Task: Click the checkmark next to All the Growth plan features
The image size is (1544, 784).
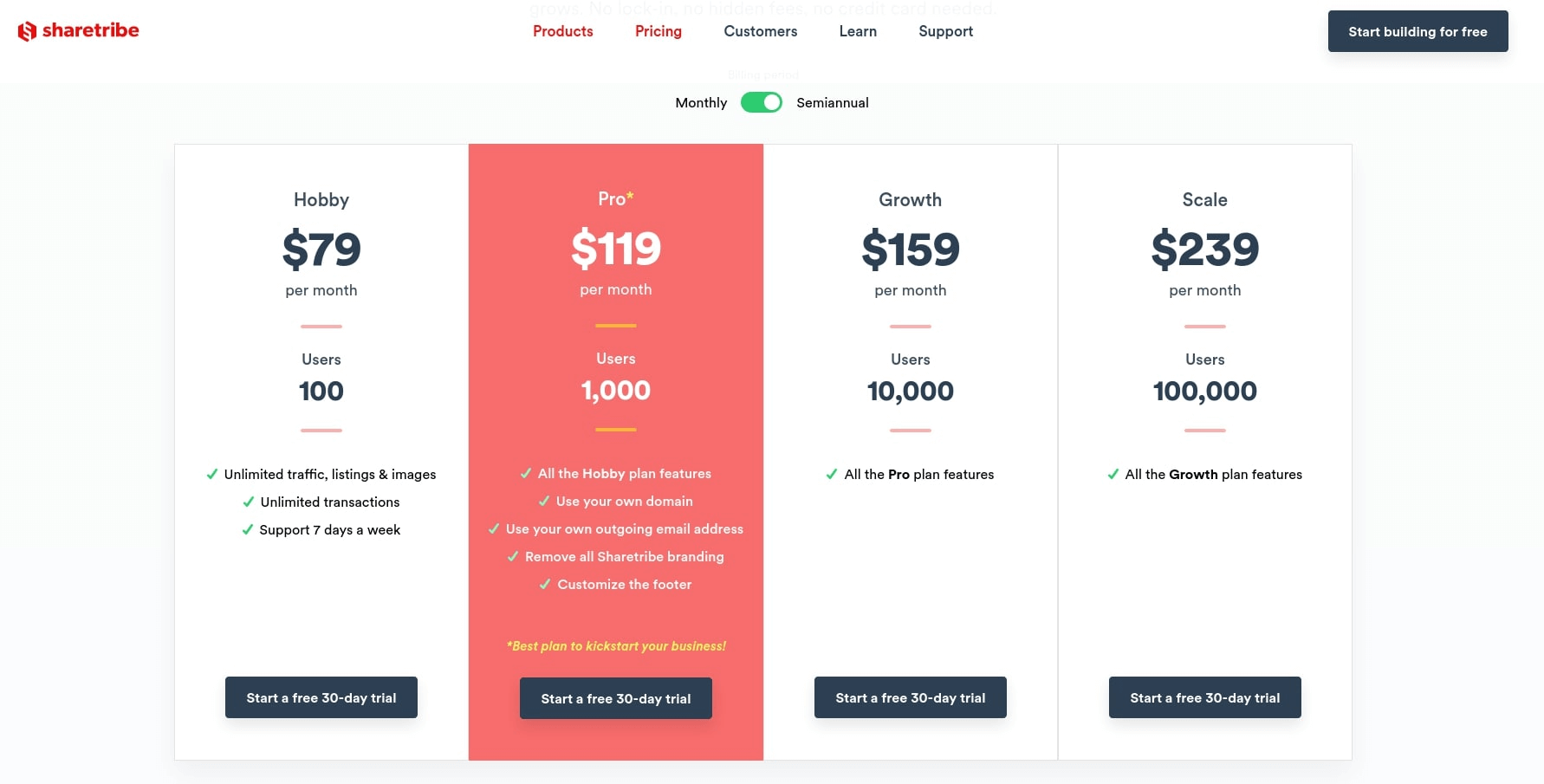Action: [1112, 475]
